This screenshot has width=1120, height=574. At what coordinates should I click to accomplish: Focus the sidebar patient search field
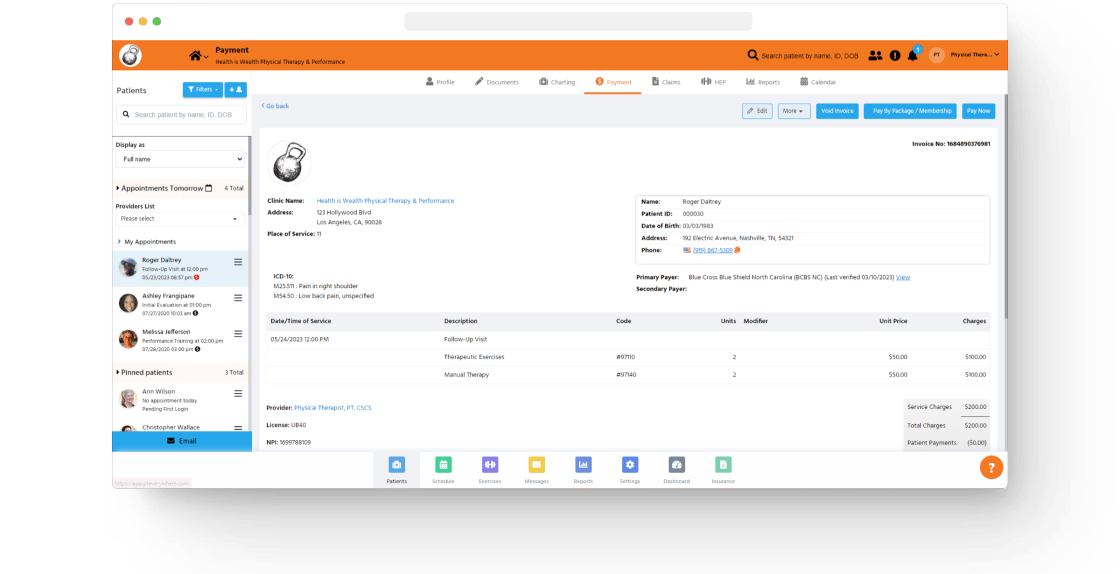tap(181, 114)
